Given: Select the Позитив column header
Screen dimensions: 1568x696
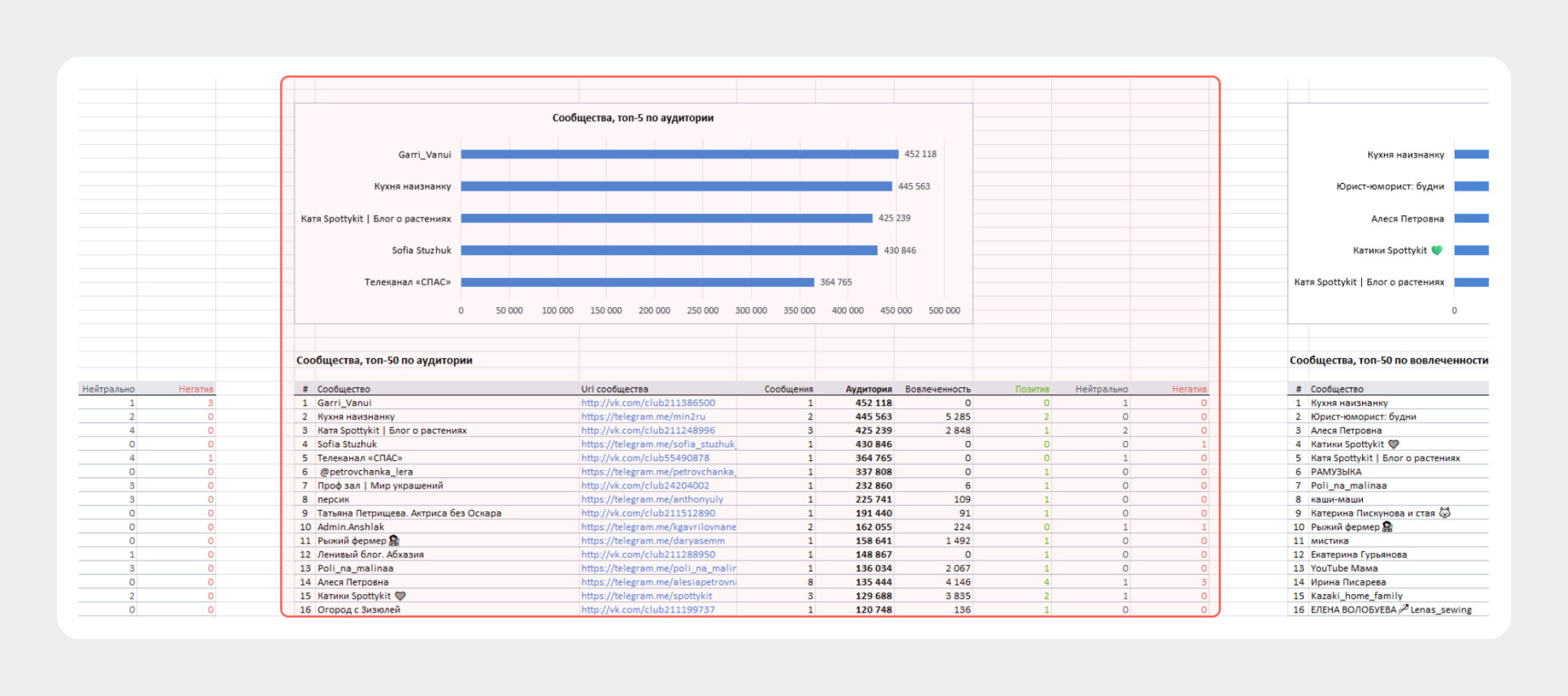Looking at the screenshot, I should tap(1032, 389).
